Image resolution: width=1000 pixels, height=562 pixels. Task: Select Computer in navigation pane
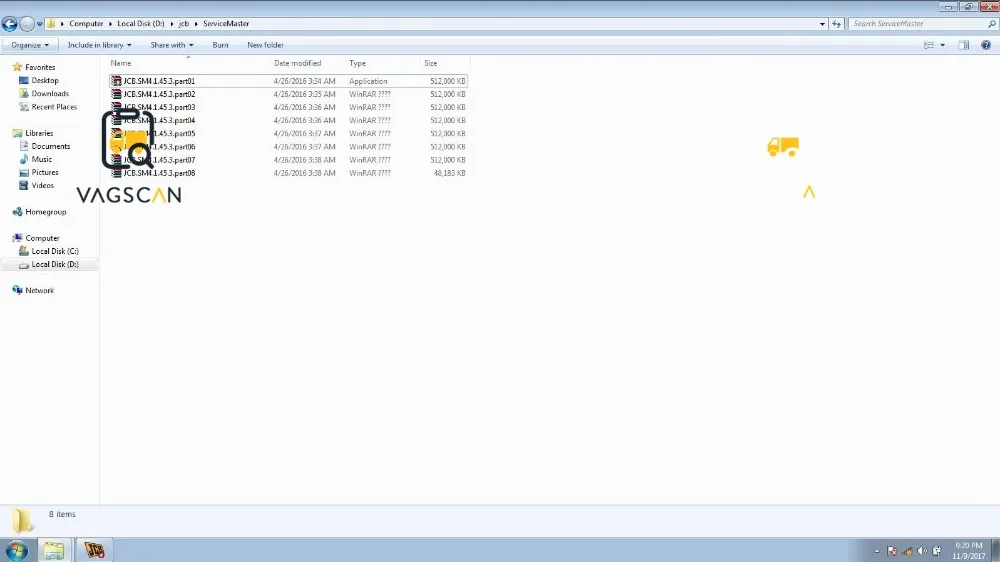42,238
